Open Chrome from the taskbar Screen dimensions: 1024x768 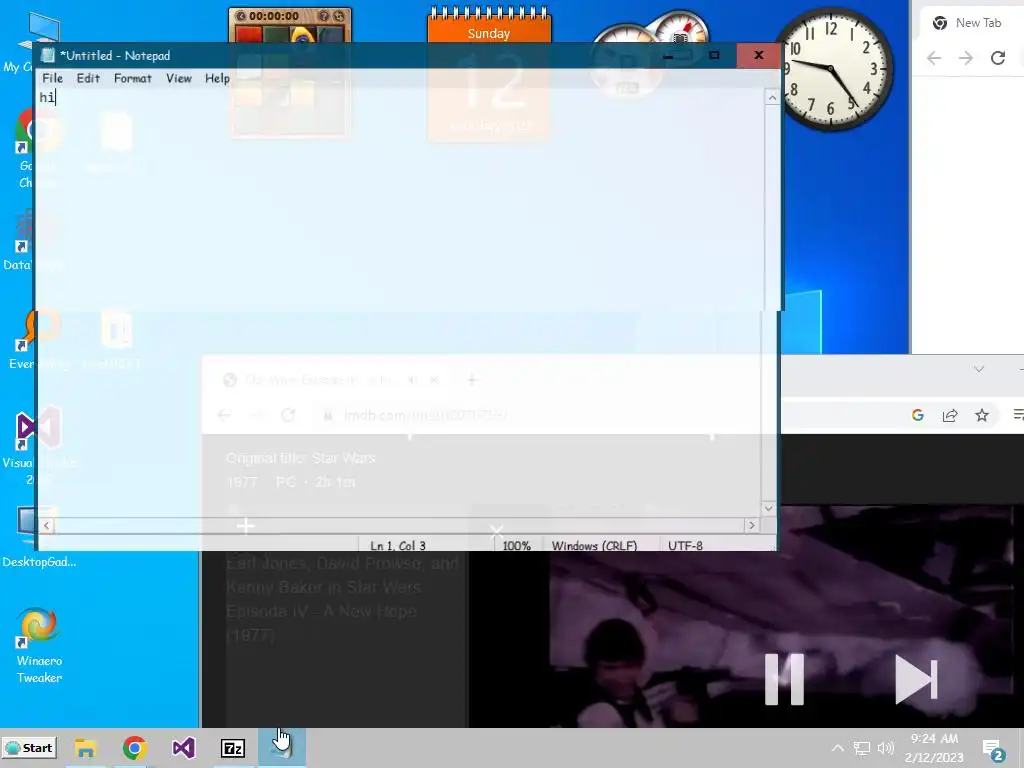click(135, 748)
